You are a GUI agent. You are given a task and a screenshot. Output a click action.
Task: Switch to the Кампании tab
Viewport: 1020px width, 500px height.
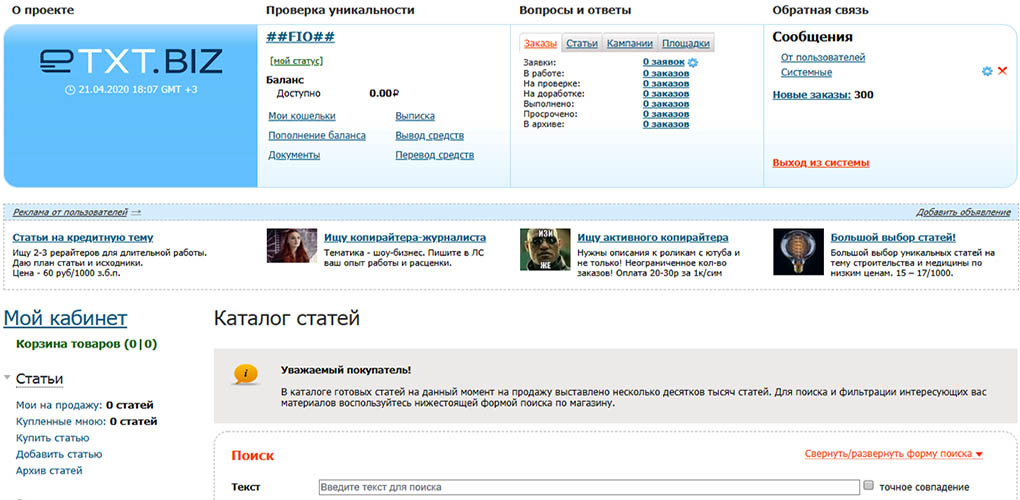coord(630,44)
